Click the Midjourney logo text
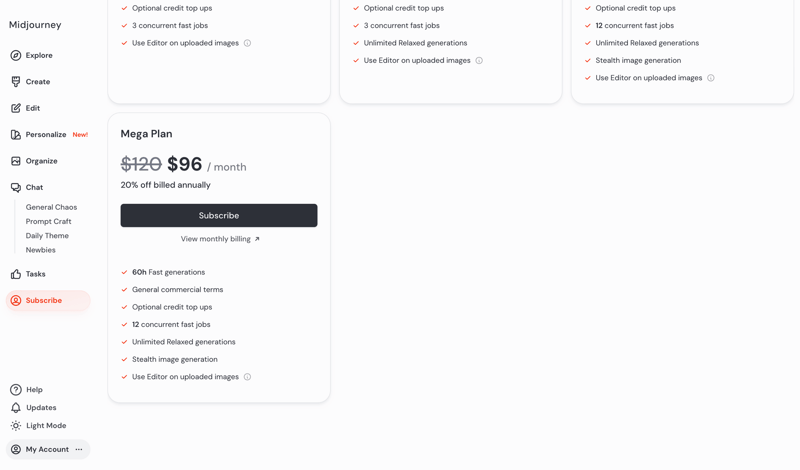The image size is (800, 470). tap(35, 25)
